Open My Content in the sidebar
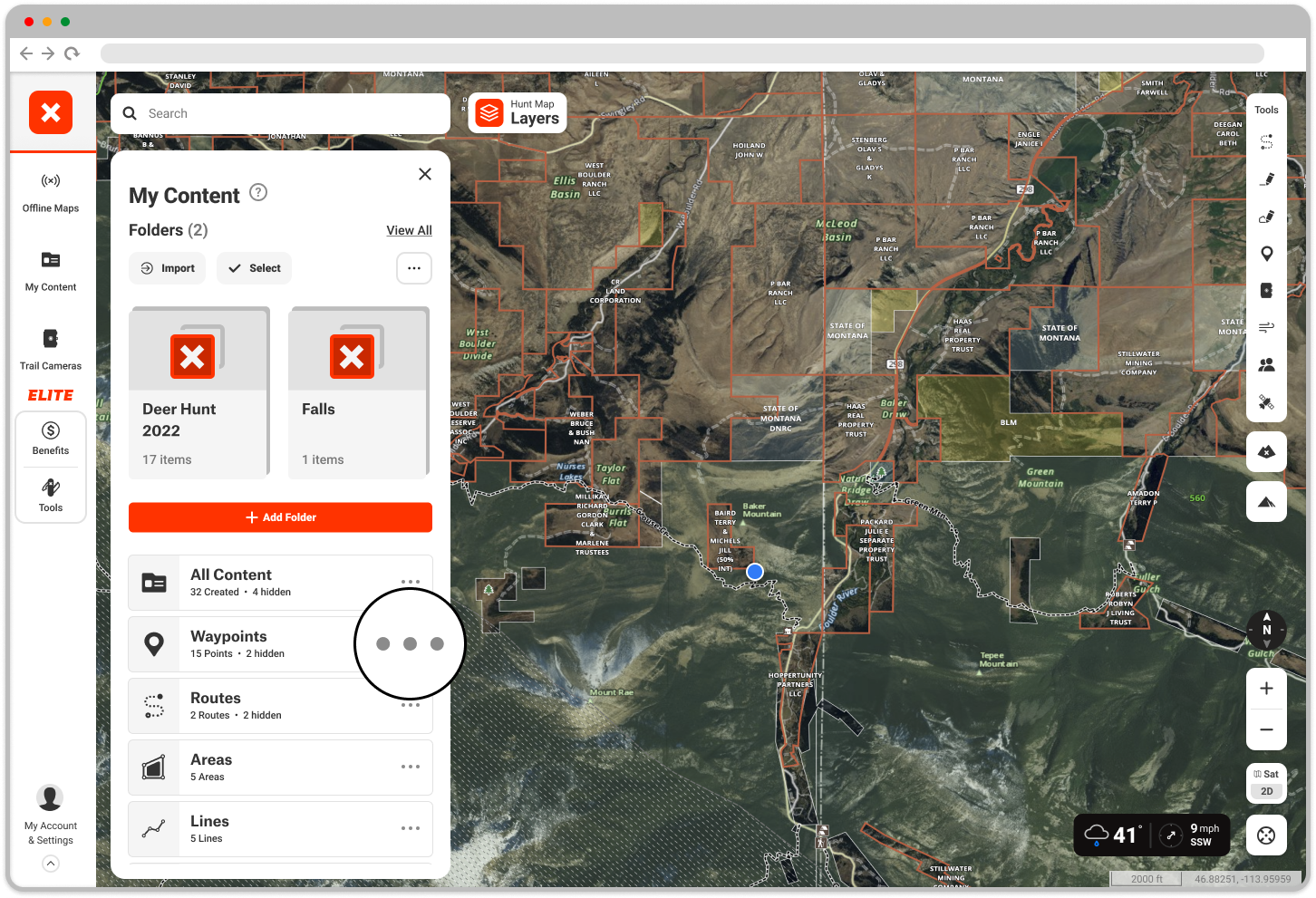 click(x=51, y=272)
